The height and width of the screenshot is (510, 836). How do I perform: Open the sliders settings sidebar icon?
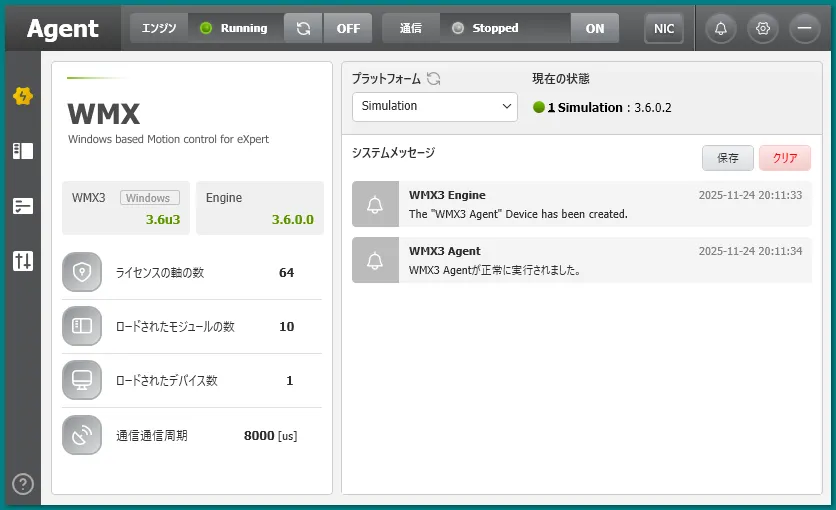tap(22, 261)
